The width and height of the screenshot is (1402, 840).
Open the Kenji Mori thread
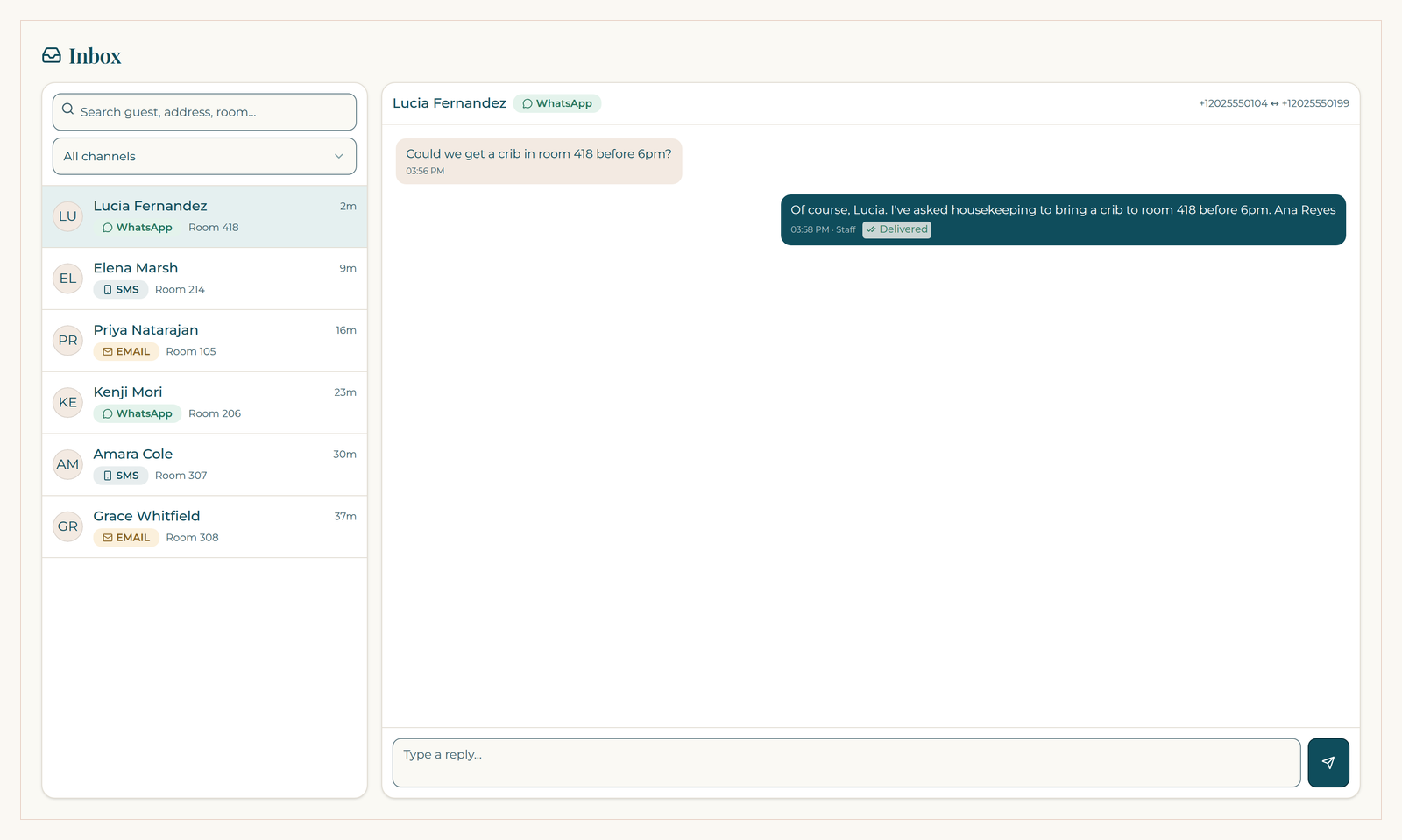(204, 403)
